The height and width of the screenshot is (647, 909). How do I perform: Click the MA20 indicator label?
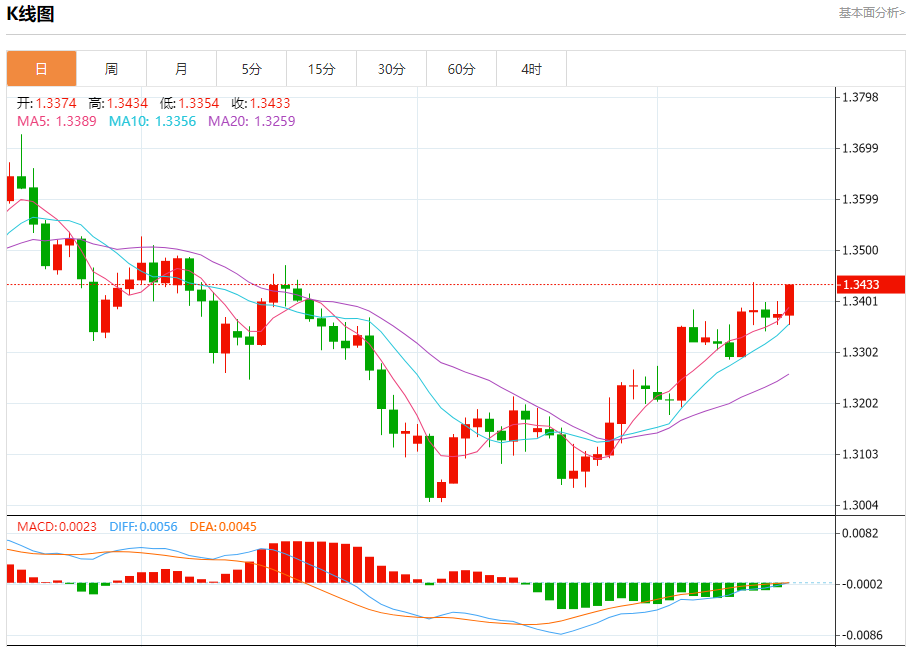251,121
